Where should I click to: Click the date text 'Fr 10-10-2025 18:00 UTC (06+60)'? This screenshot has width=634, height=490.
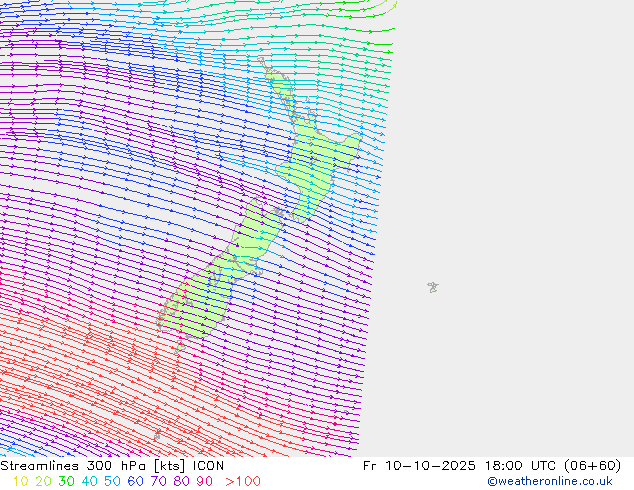coord(492,466)
